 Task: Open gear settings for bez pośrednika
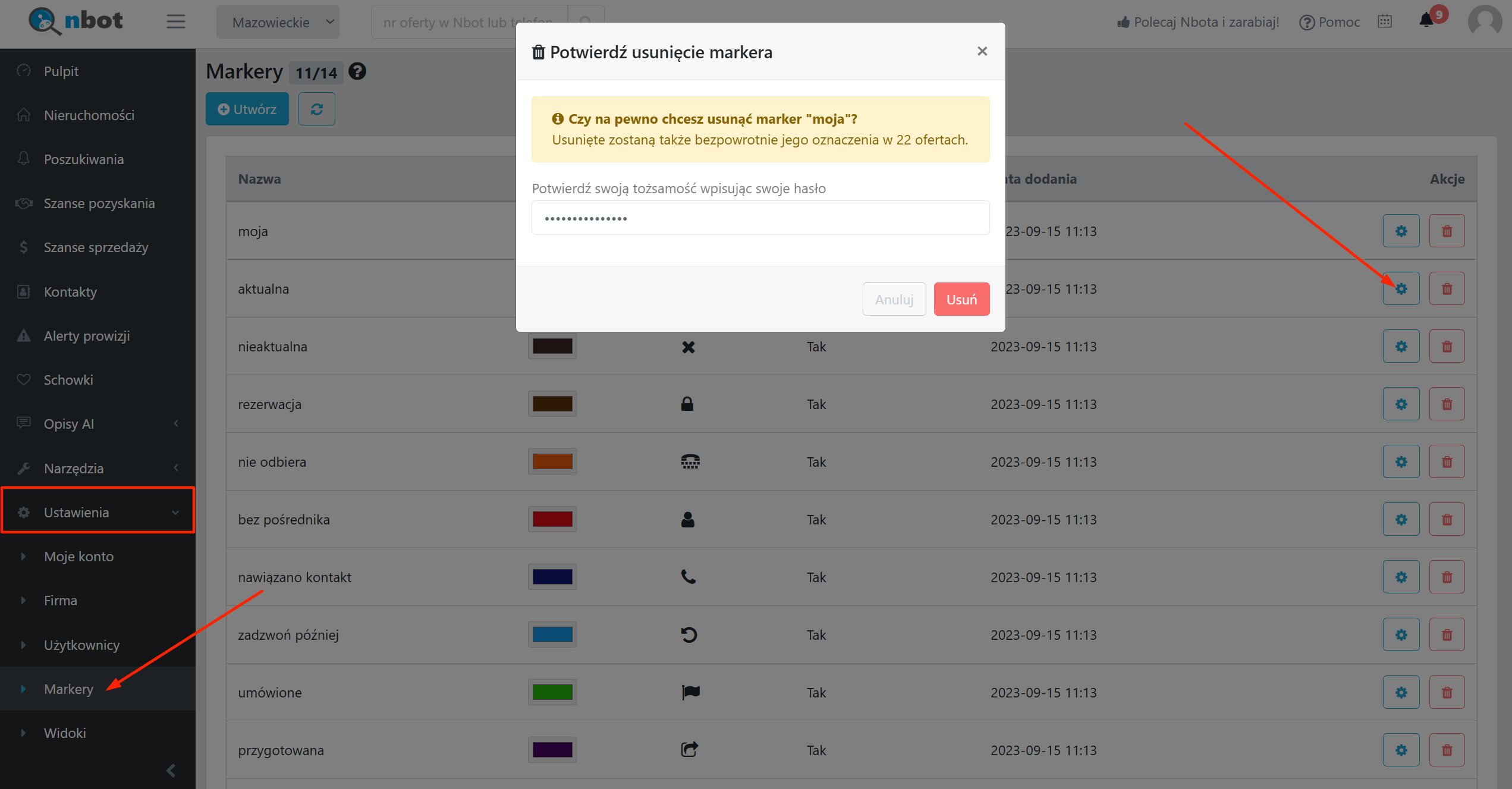pos(1401,520)
